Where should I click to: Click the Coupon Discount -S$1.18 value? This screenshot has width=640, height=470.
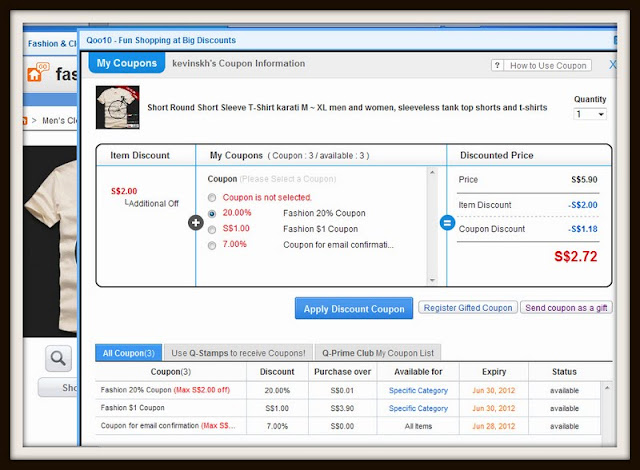[582, 229]
